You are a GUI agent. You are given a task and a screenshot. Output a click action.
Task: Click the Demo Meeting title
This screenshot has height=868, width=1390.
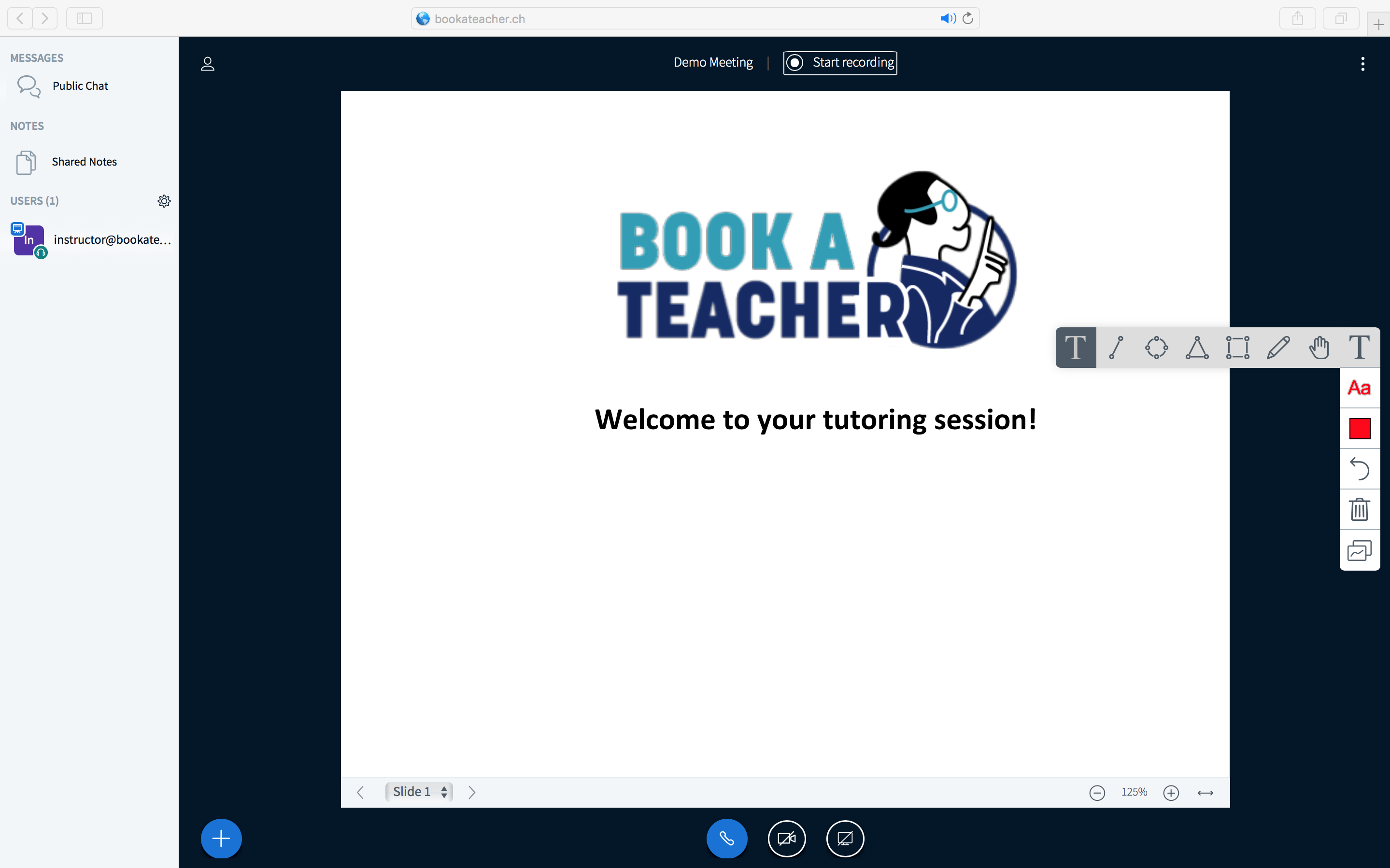pyautogui.click(x=713, y=63)
